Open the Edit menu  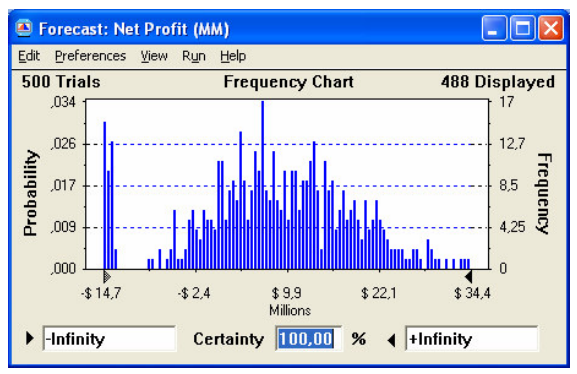pyautogui.click(x=29, y=56)
